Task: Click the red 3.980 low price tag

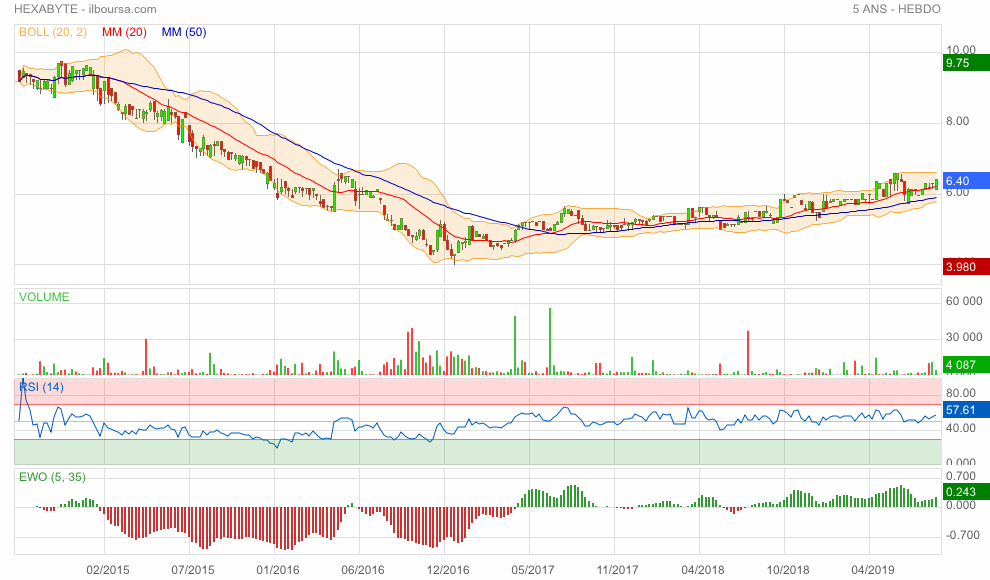Action: tap(966, 267)
